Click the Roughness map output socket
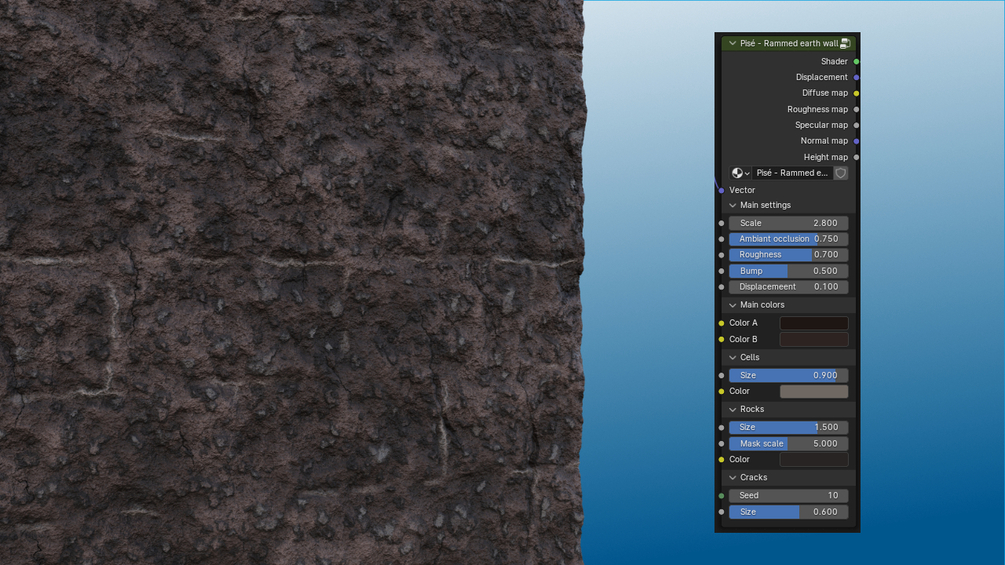Viewport: 1005px width, 565px height. 856,110
